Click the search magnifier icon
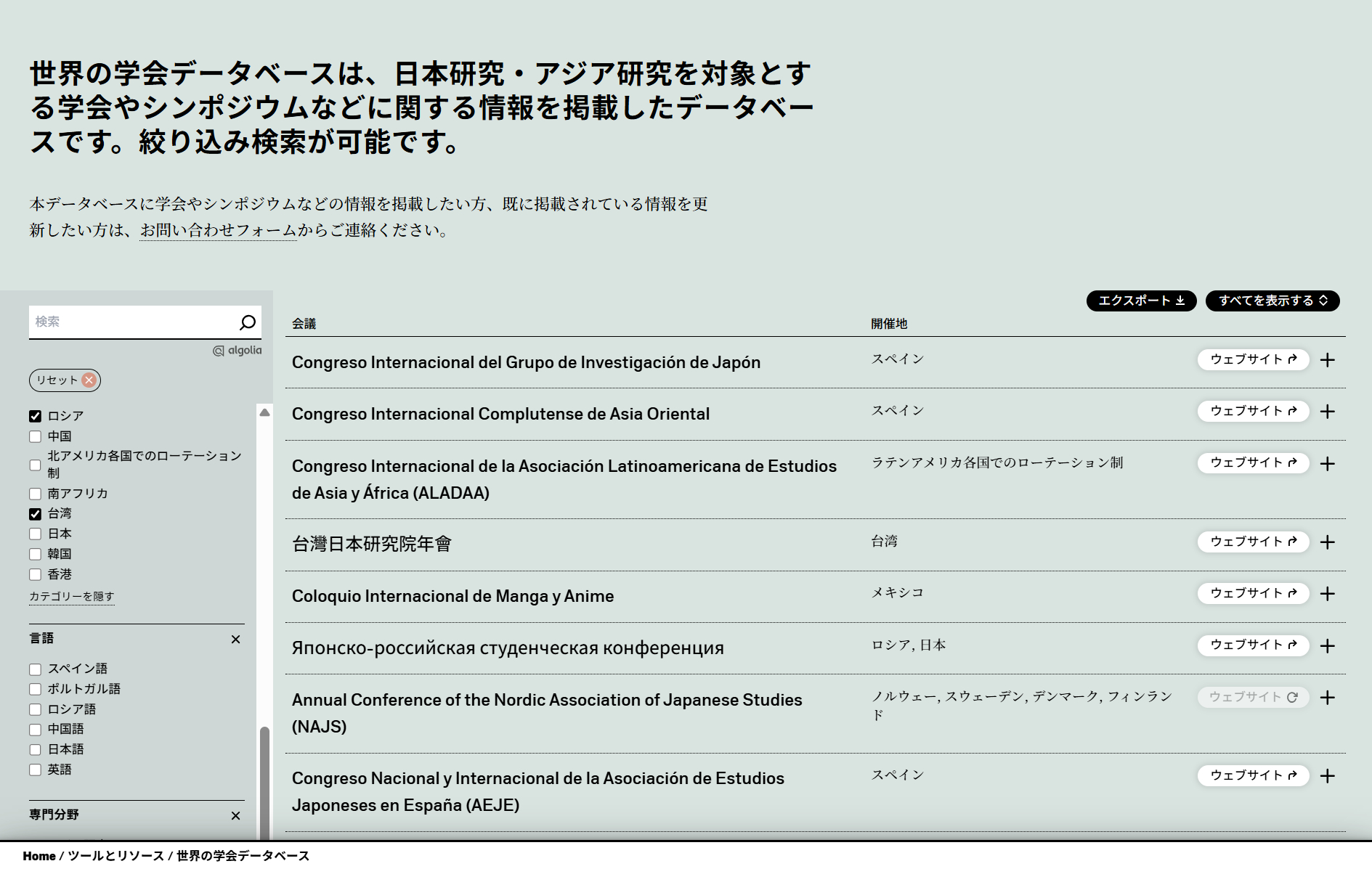 247,322
